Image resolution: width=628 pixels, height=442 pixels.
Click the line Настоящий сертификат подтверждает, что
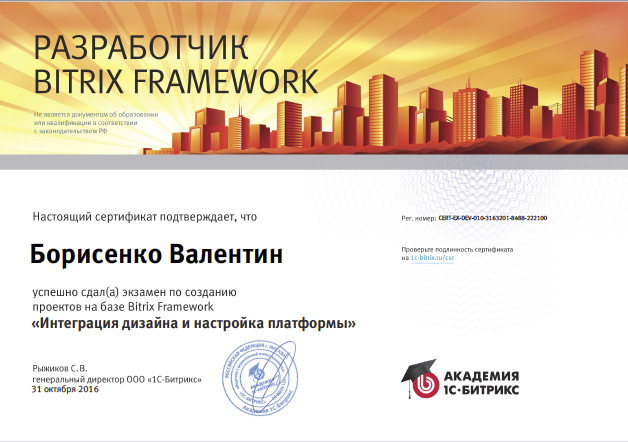145,217
